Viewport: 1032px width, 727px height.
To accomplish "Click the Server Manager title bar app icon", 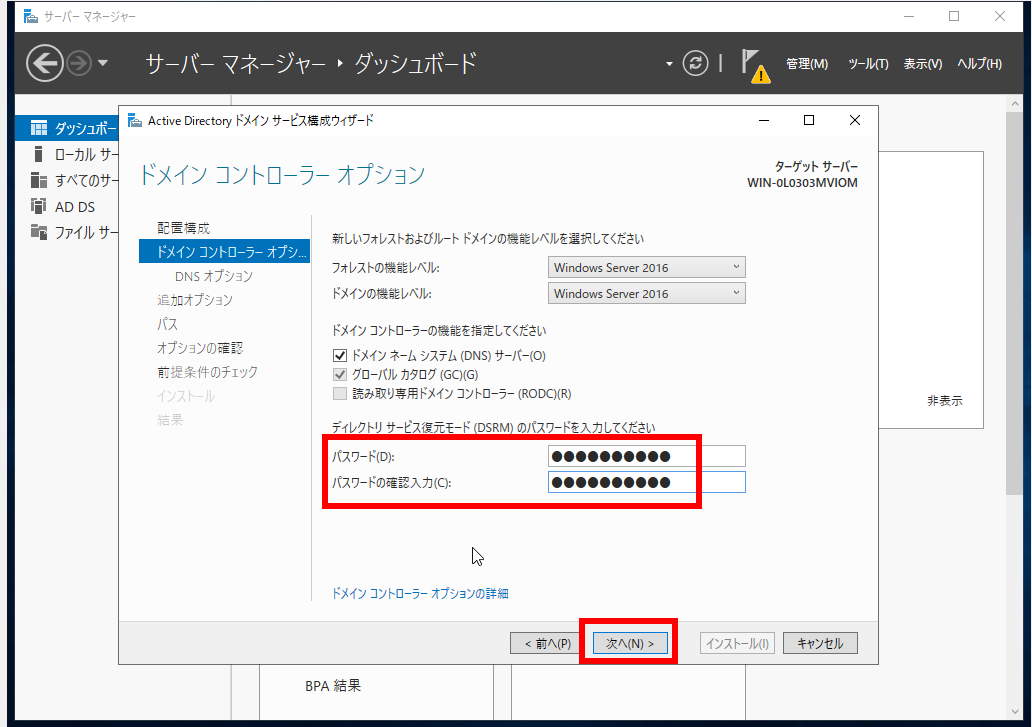I will 30,16.
